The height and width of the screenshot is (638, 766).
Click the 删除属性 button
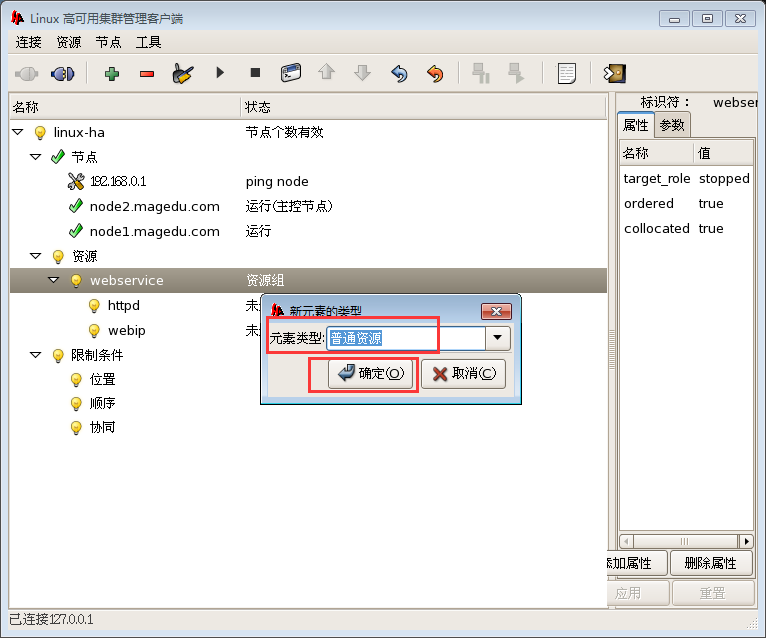coord(711,564)
